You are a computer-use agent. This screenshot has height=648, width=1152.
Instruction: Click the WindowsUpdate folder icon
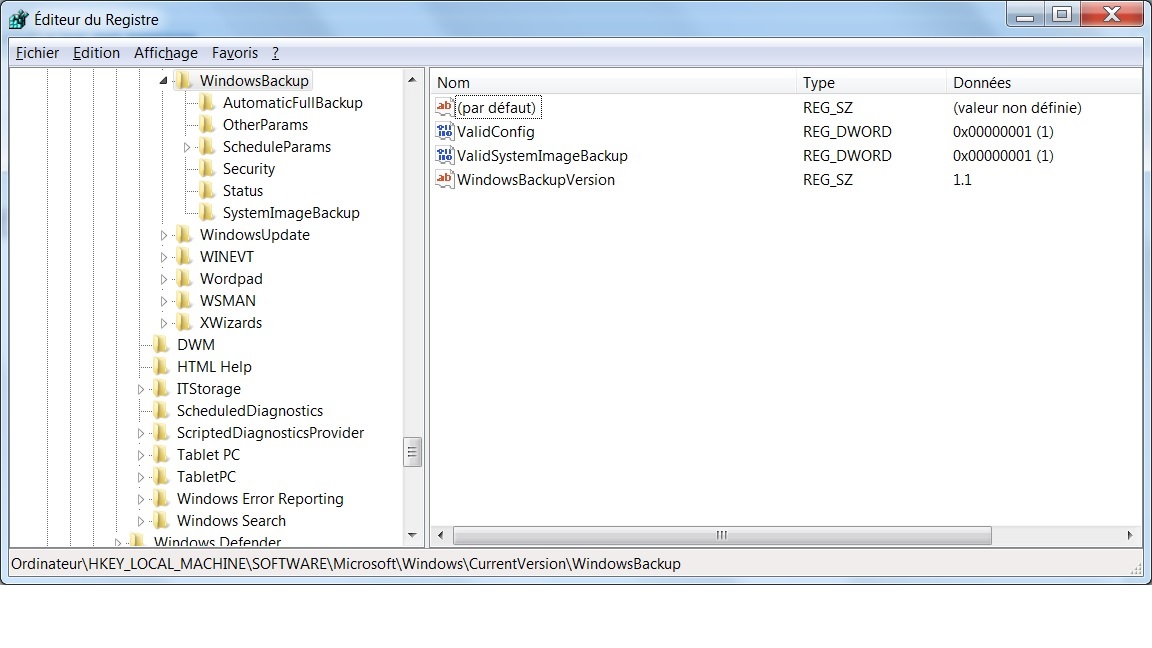point(184,234)
